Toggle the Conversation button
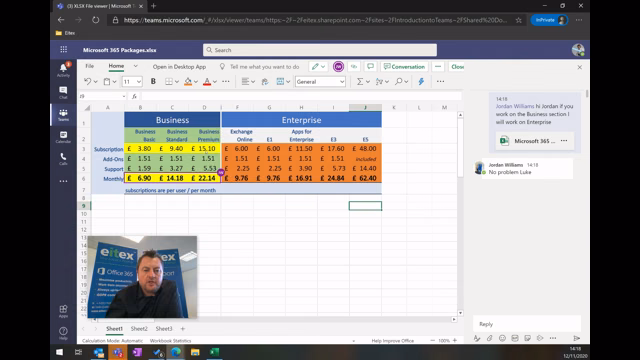This screenshot has height=360, width=640. [x=404, y=67]
